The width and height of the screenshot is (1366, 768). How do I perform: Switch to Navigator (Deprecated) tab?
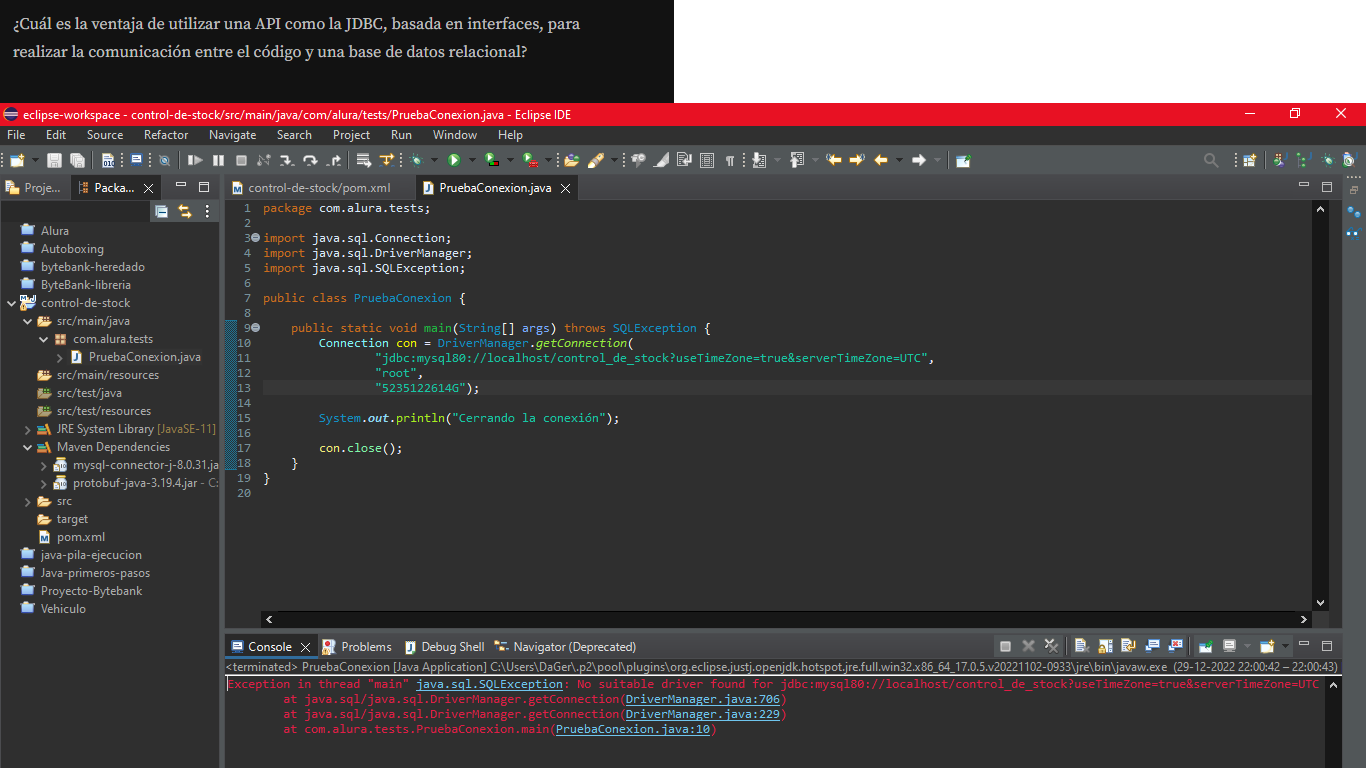tap(565, 647)
